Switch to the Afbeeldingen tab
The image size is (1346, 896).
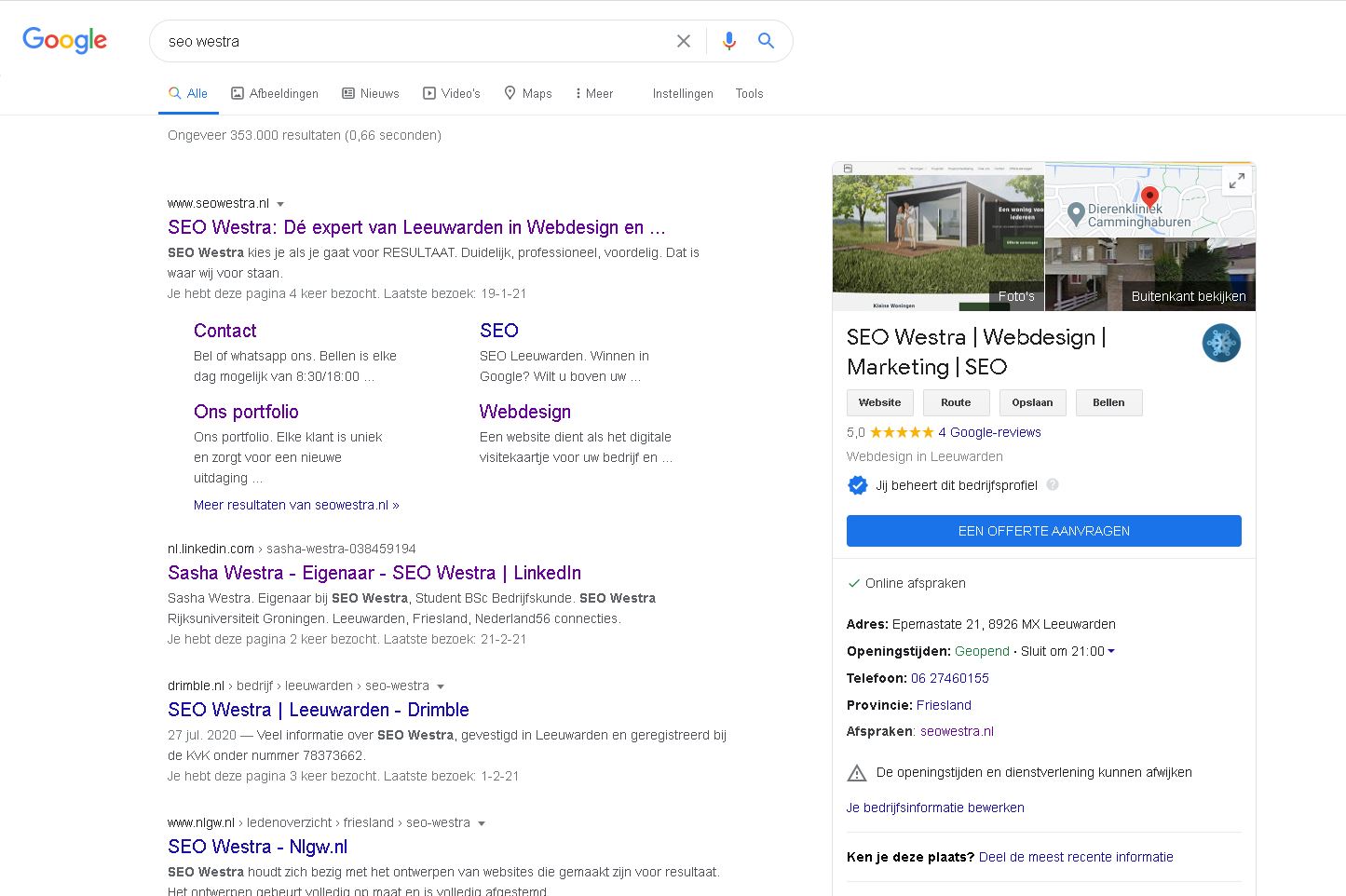coord(275,93)
